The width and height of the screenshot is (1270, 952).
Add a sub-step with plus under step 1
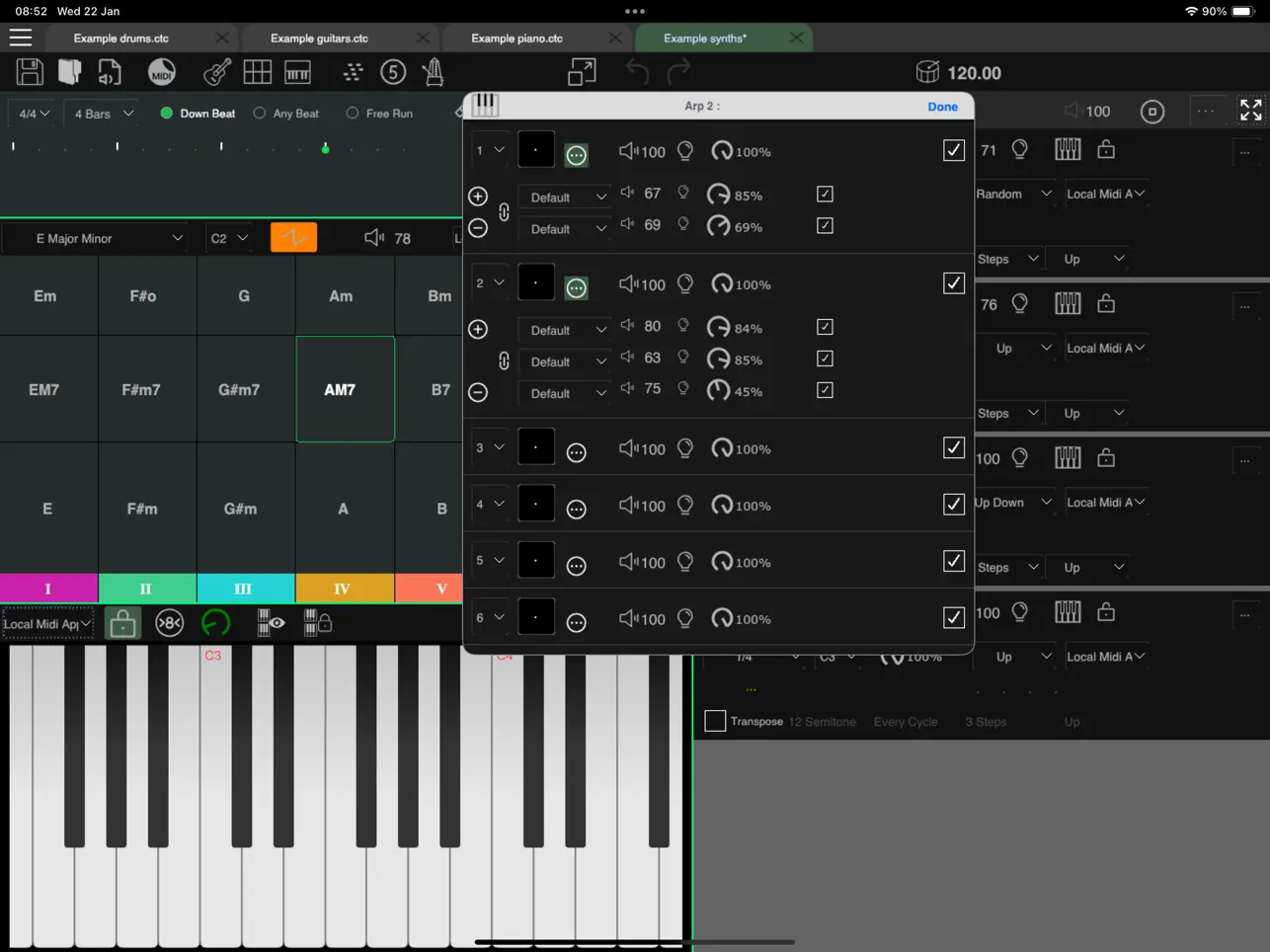click(x=478, y=196)
